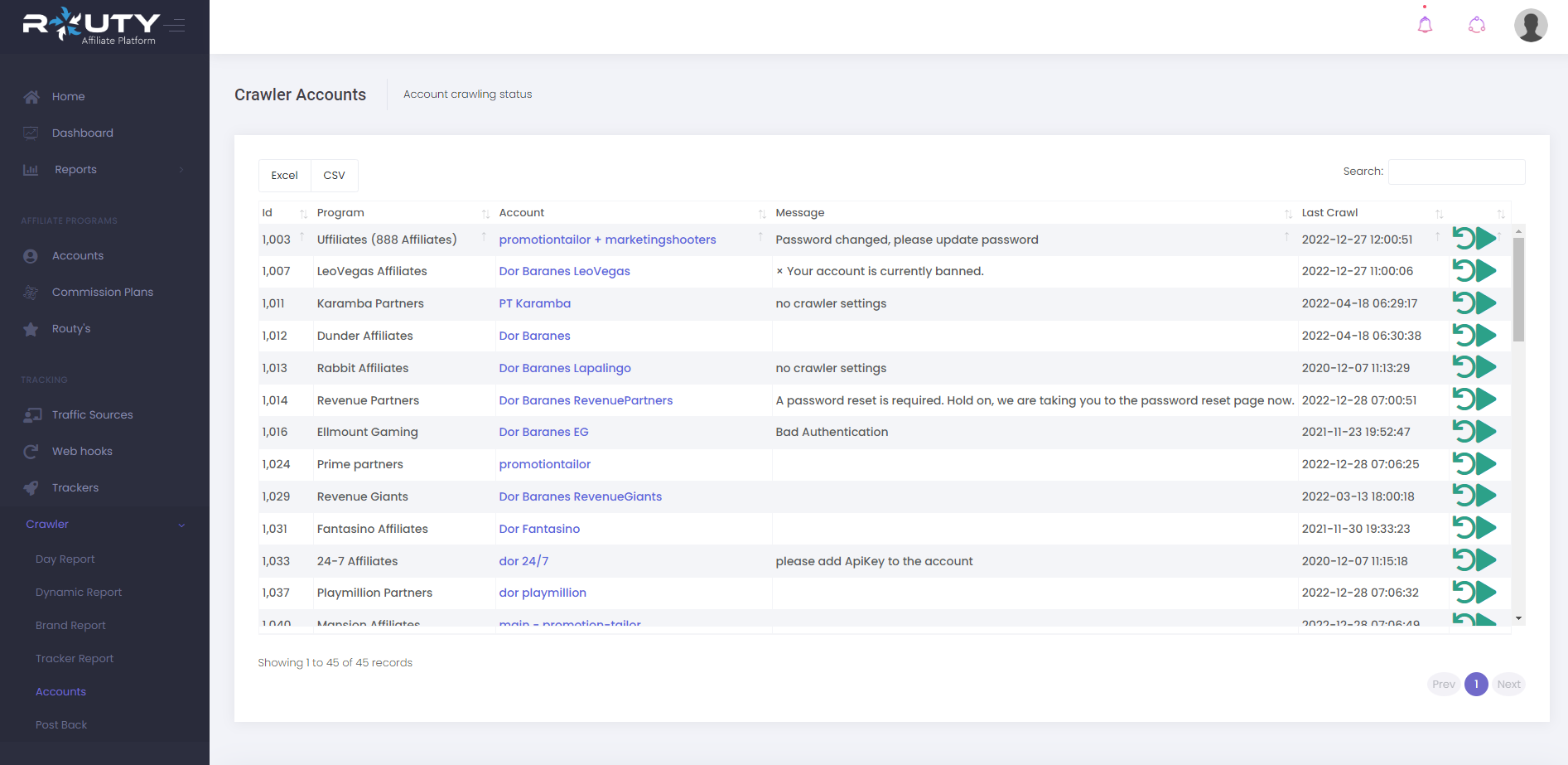Image resolution: width=1568 pixels, height=765 pixels.
Task: Refresh crawl for LeoVegas Affiliates row
Action: [1464, 271]
